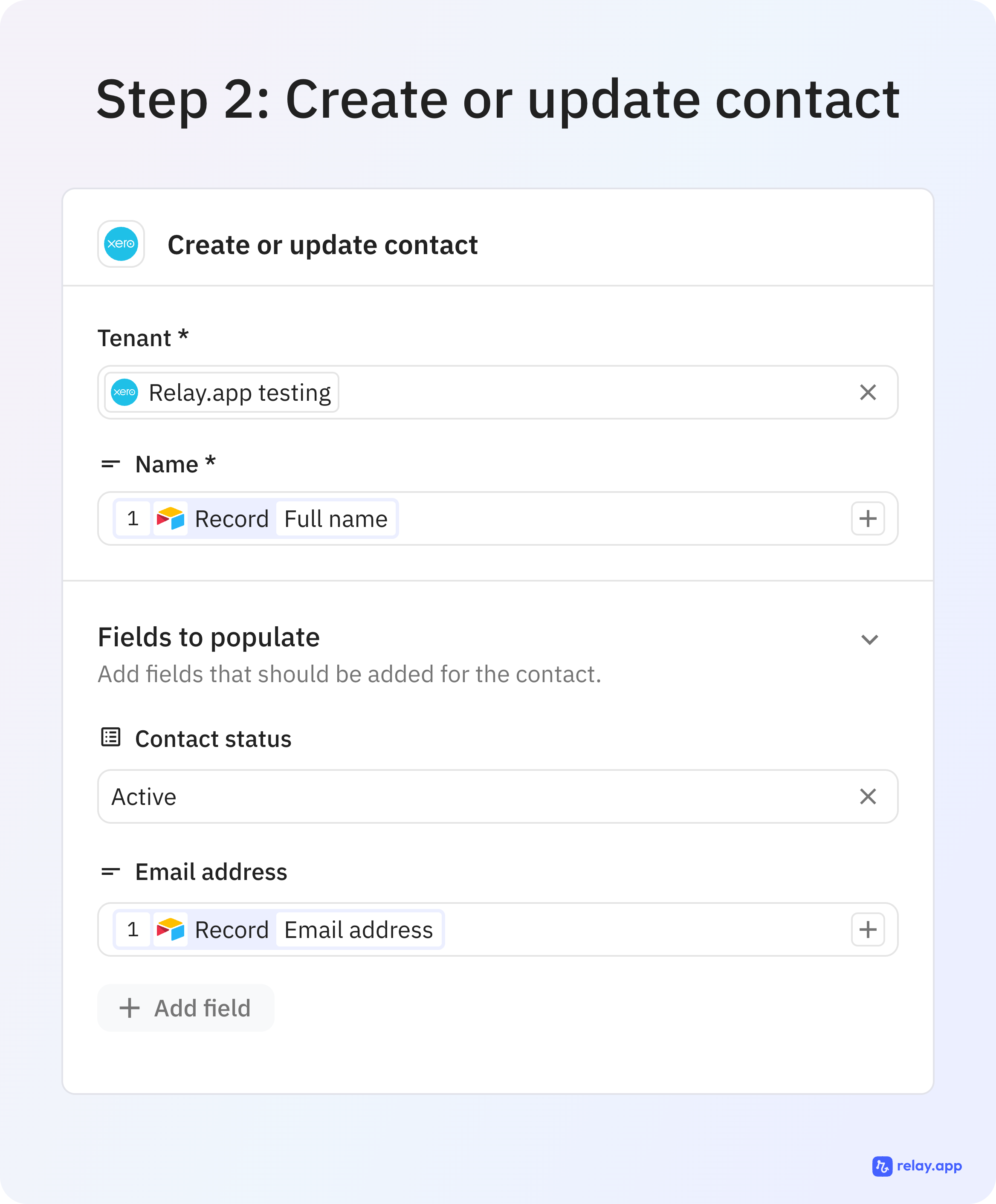This screenshot has width=996, height=1204.
Task: Collapse the Fields to populate section
Action: point(869,639)
